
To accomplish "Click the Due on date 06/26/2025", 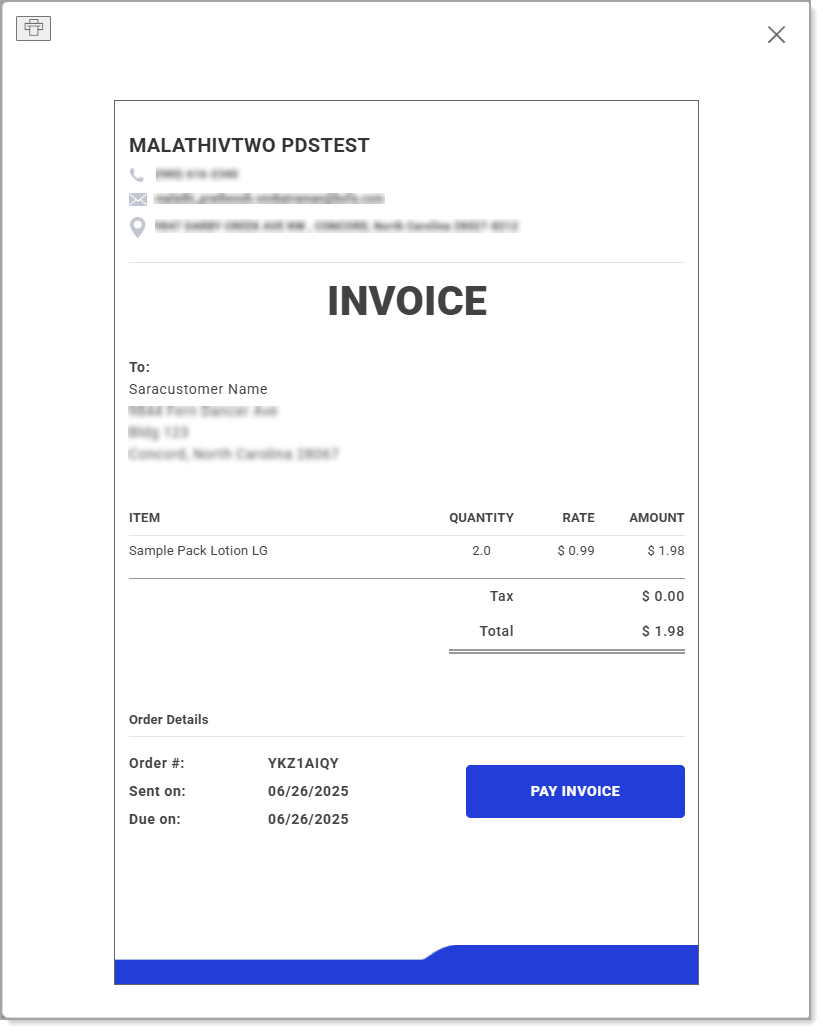I will 310,819.
